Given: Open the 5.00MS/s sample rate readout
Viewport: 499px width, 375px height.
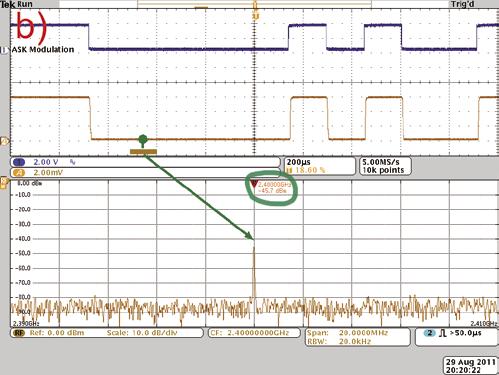Looking at the screenshot, I should tap(381, 162).
